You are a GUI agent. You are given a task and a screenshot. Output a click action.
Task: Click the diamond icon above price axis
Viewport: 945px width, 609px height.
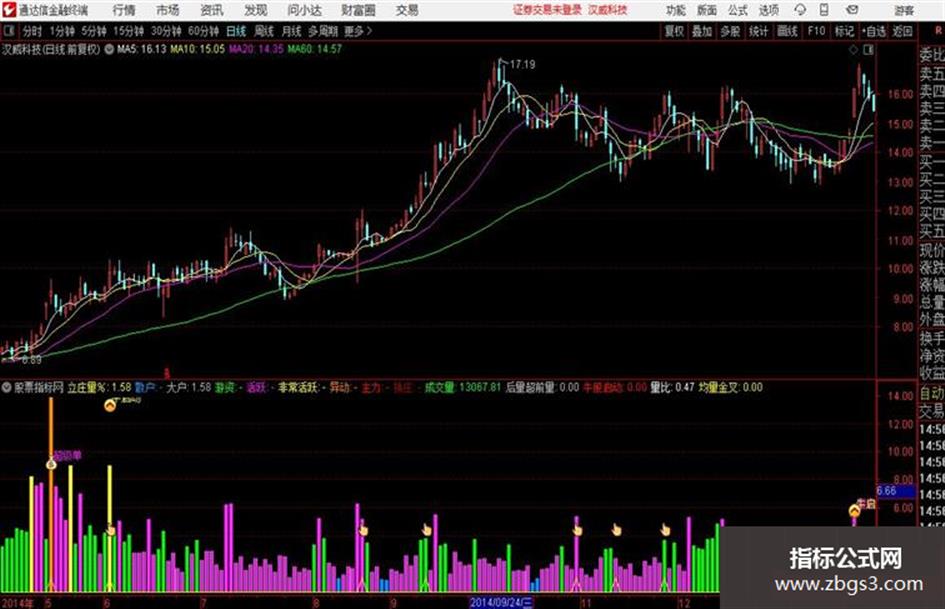coord(853,50)
